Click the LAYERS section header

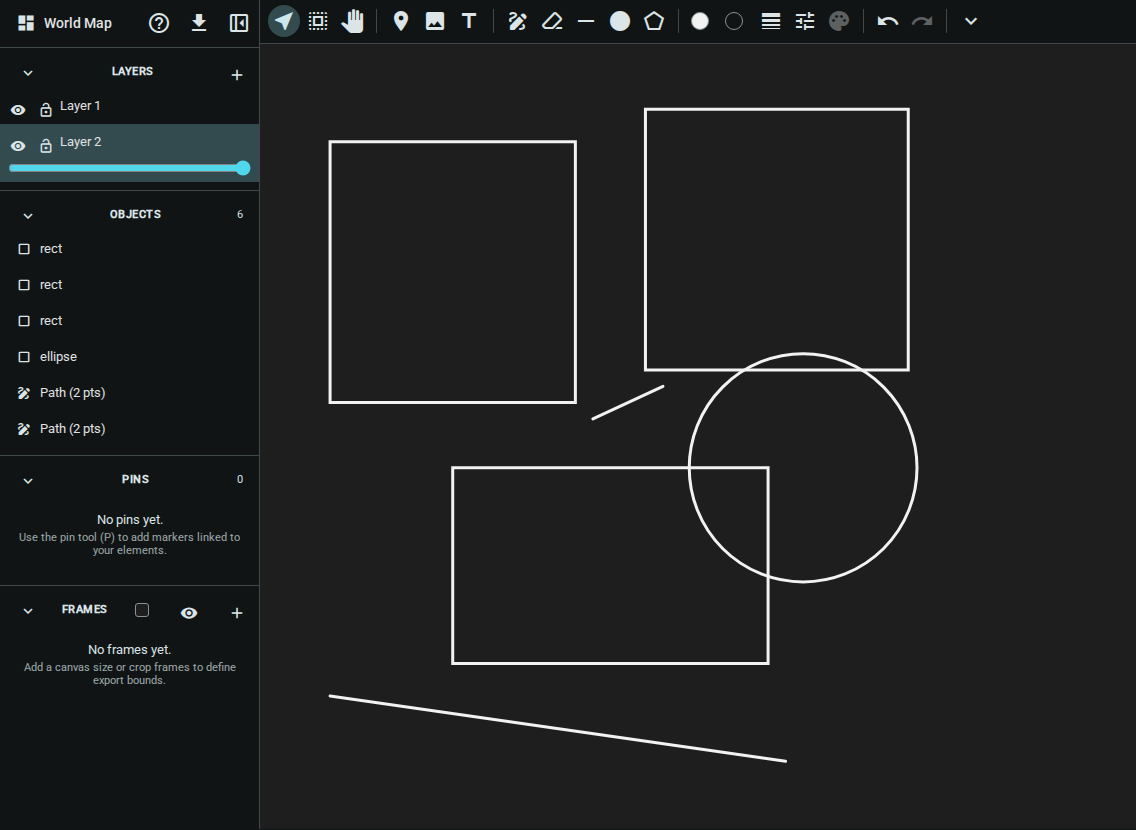pos(132,71)
